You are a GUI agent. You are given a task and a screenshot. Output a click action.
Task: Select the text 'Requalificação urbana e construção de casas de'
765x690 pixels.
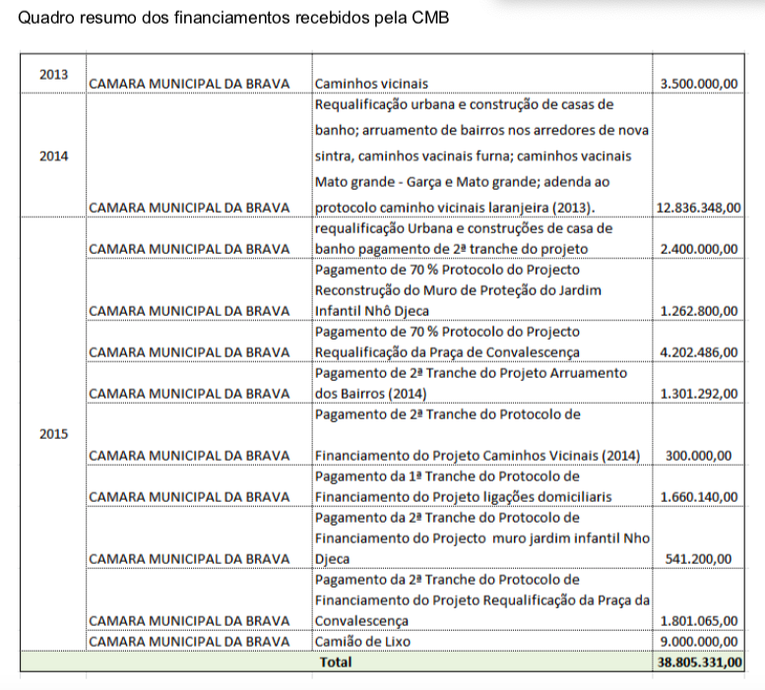point(464,105)
